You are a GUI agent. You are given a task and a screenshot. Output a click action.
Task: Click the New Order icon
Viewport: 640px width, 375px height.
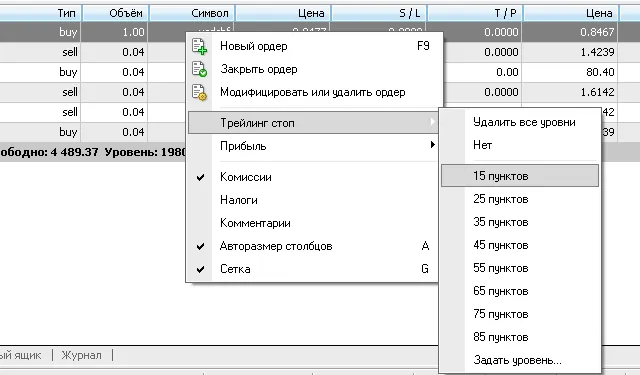coord(199,46)
